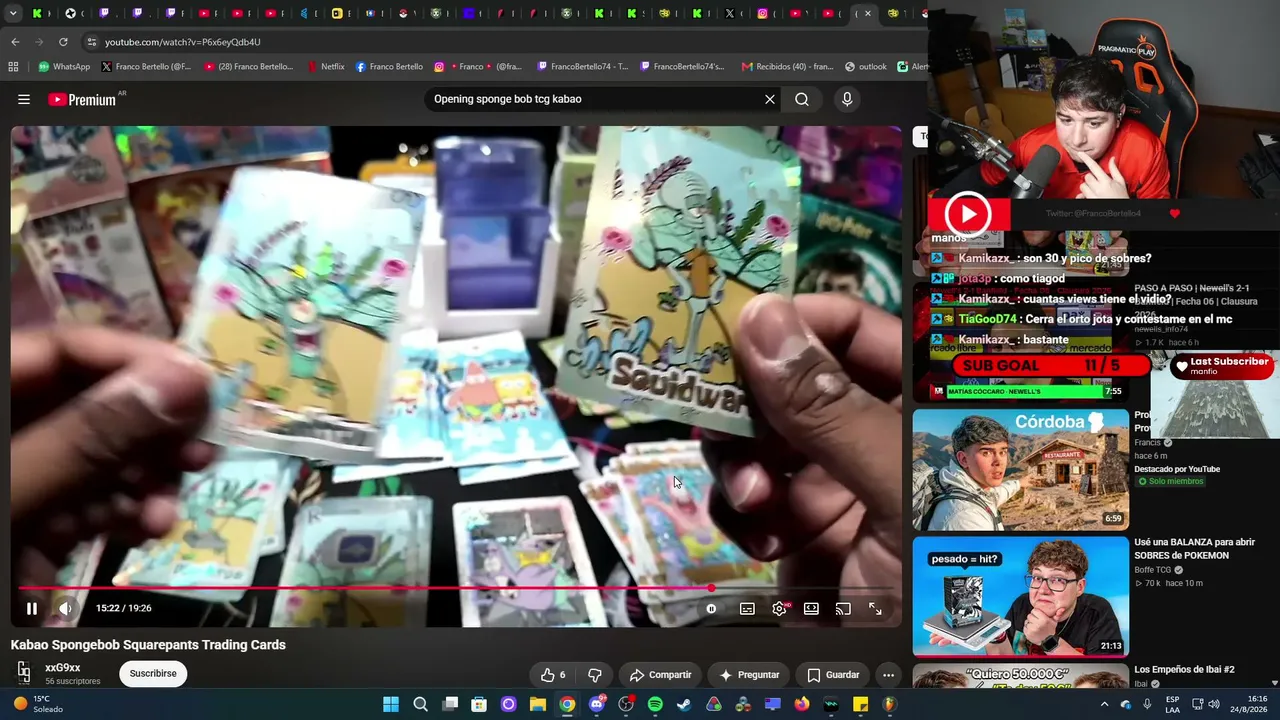Image resolution: width=1280 pixels, height=720 pixels.
Task: Open the Windows Start menu
Action: pos(391,704)
